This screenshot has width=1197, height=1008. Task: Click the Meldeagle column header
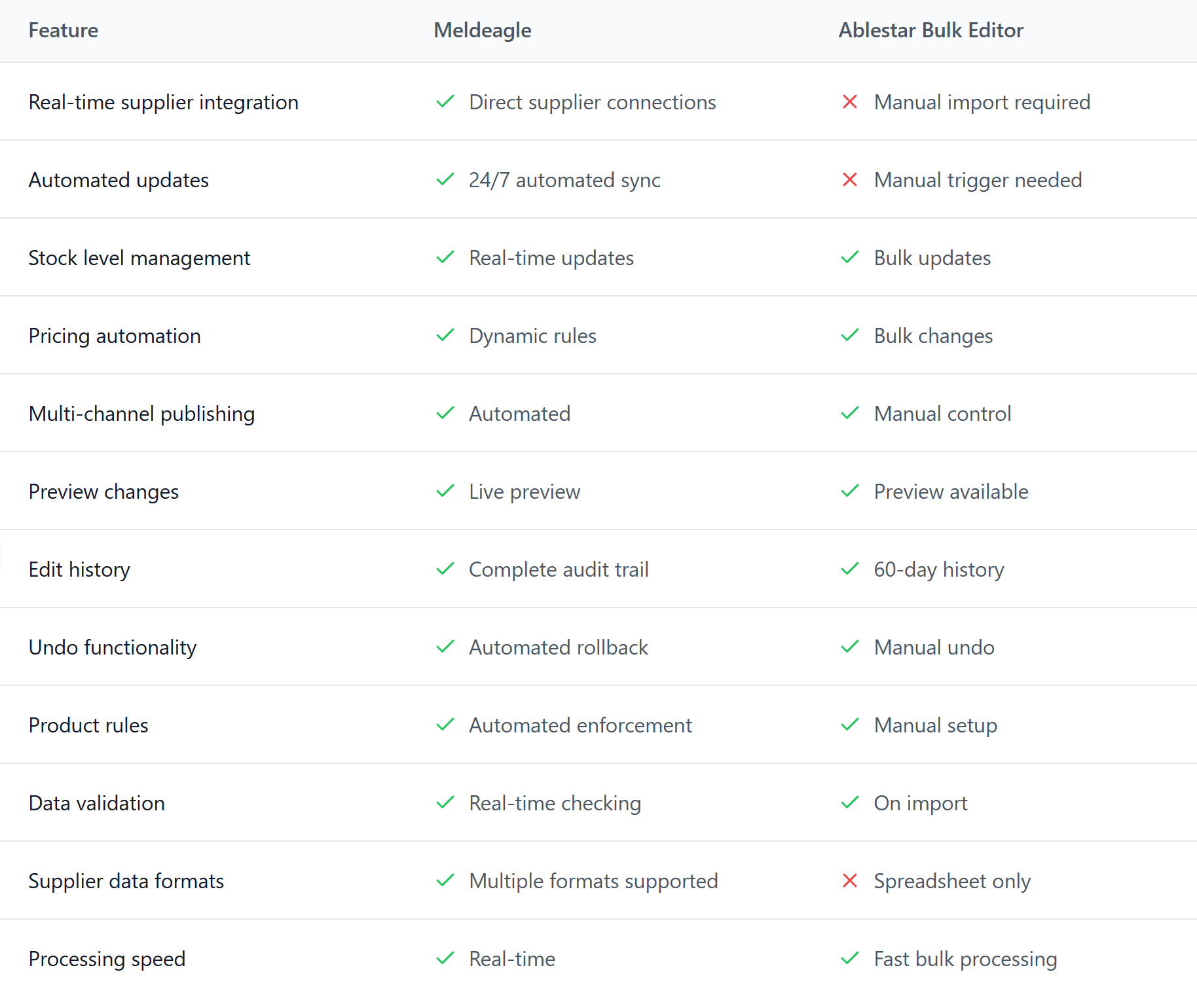click(483, 31)
